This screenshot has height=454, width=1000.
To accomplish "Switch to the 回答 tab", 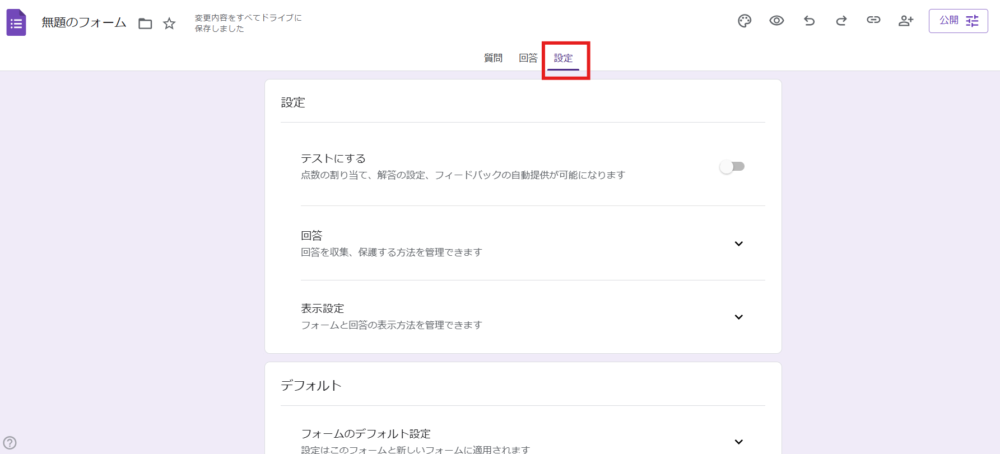I will [528, 58].
